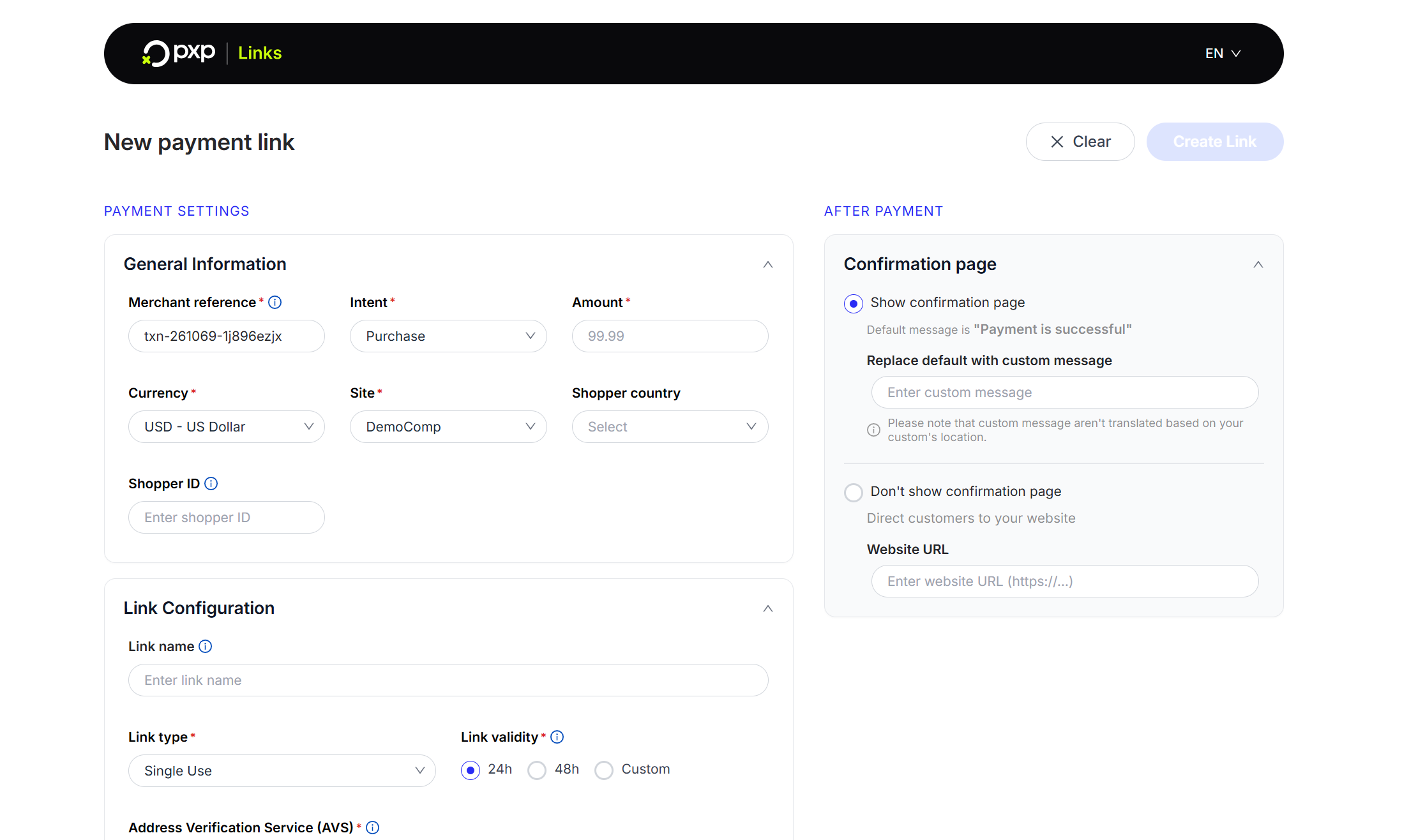This screenshot has width=1402, height=840.
Task: Click Link name info icon
Action: tap(205, 647)
